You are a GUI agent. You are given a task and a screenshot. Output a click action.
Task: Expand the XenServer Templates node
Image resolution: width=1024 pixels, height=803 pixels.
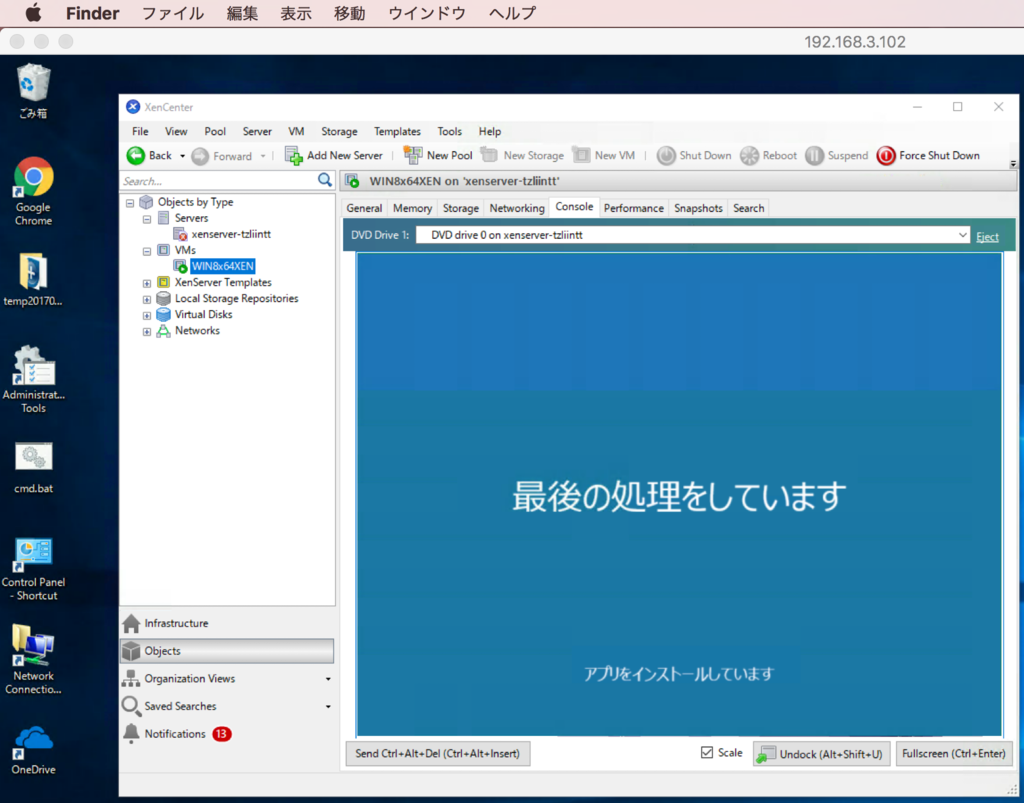click(x=147, y=283)
